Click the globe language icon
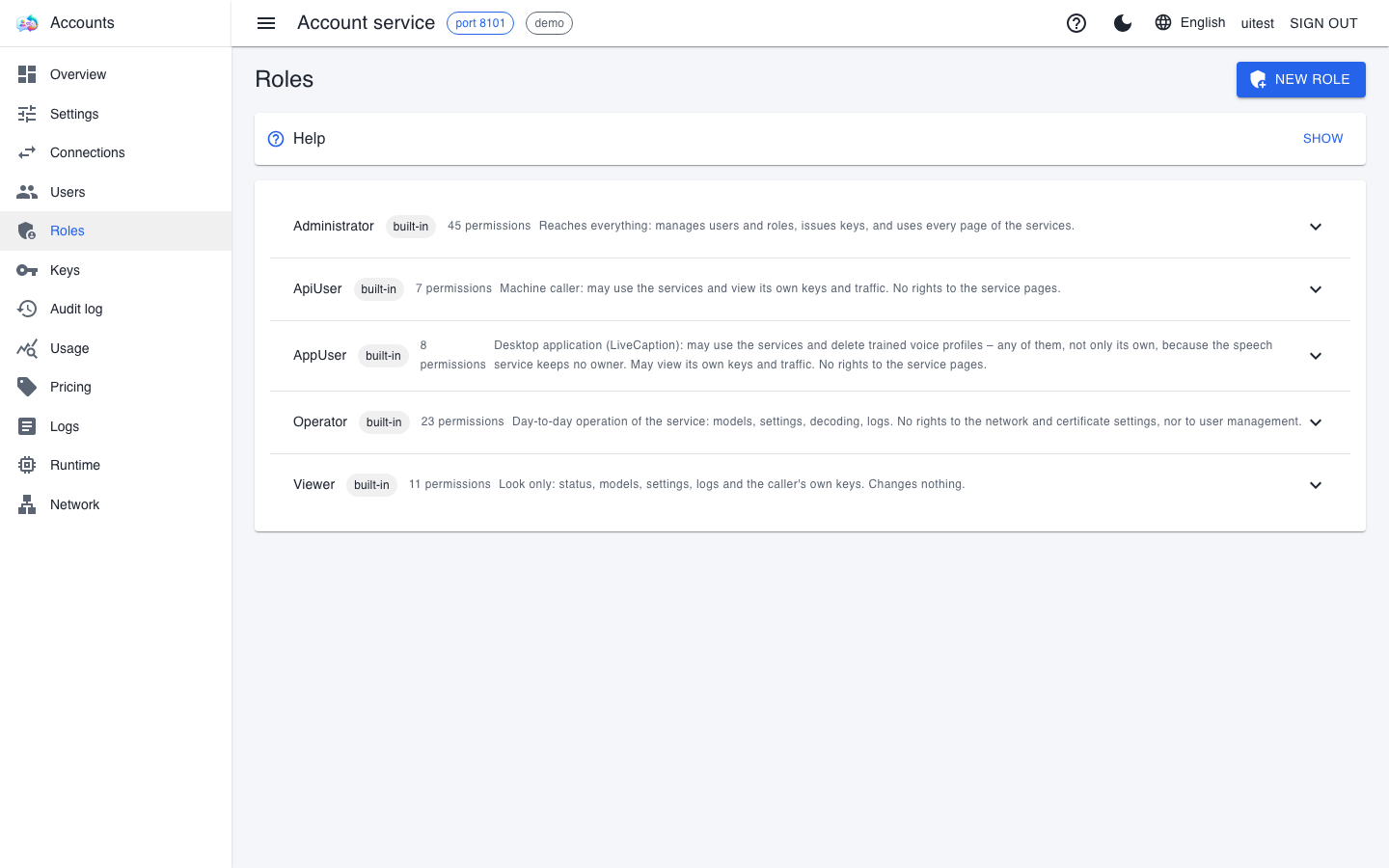Image resolution: width=1389 pixels, height=868 pixels. (x=1163, y=22)
